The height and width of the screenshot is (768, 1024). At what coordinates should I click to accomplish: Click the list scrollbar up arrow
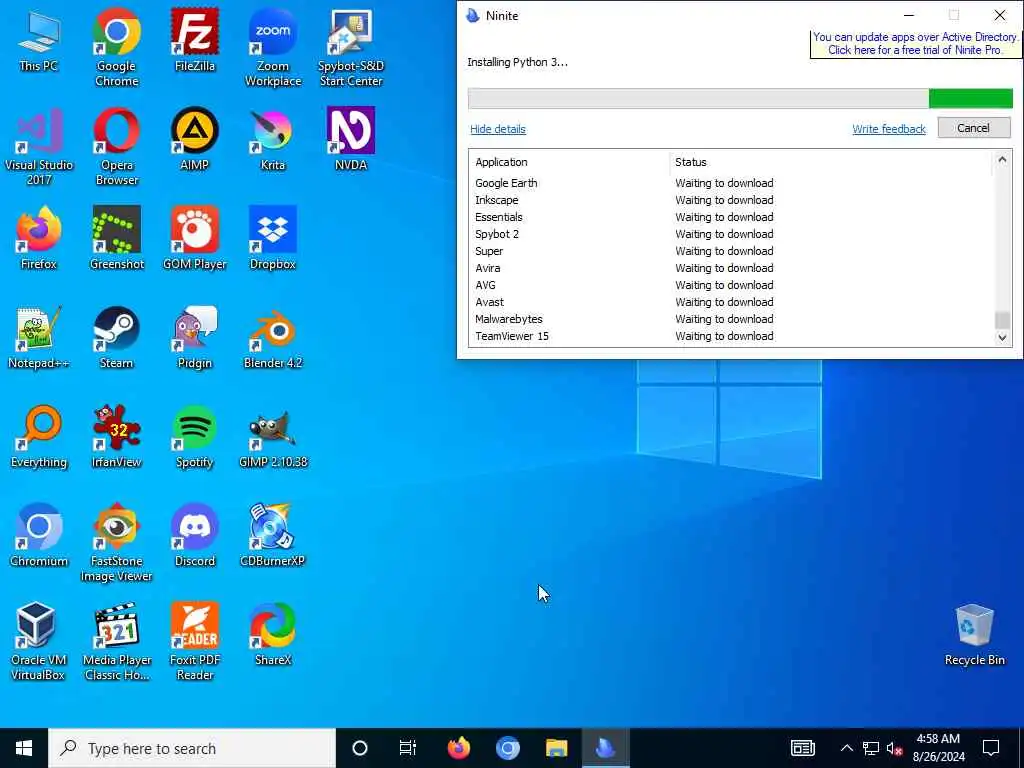pyautogui.click(x=1002, y=159)
